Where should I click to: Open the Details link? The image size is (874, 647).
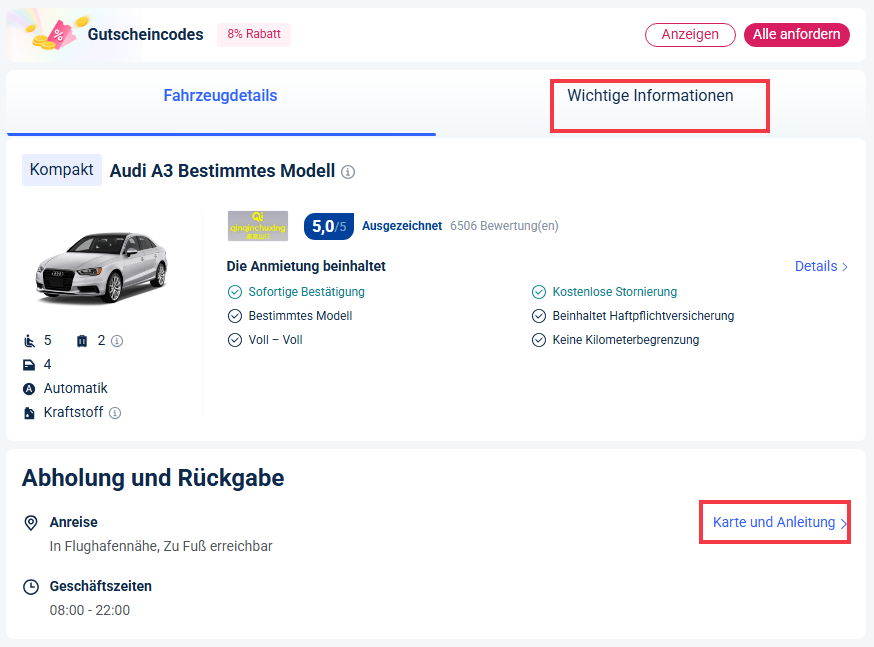(x=821, y=266)
